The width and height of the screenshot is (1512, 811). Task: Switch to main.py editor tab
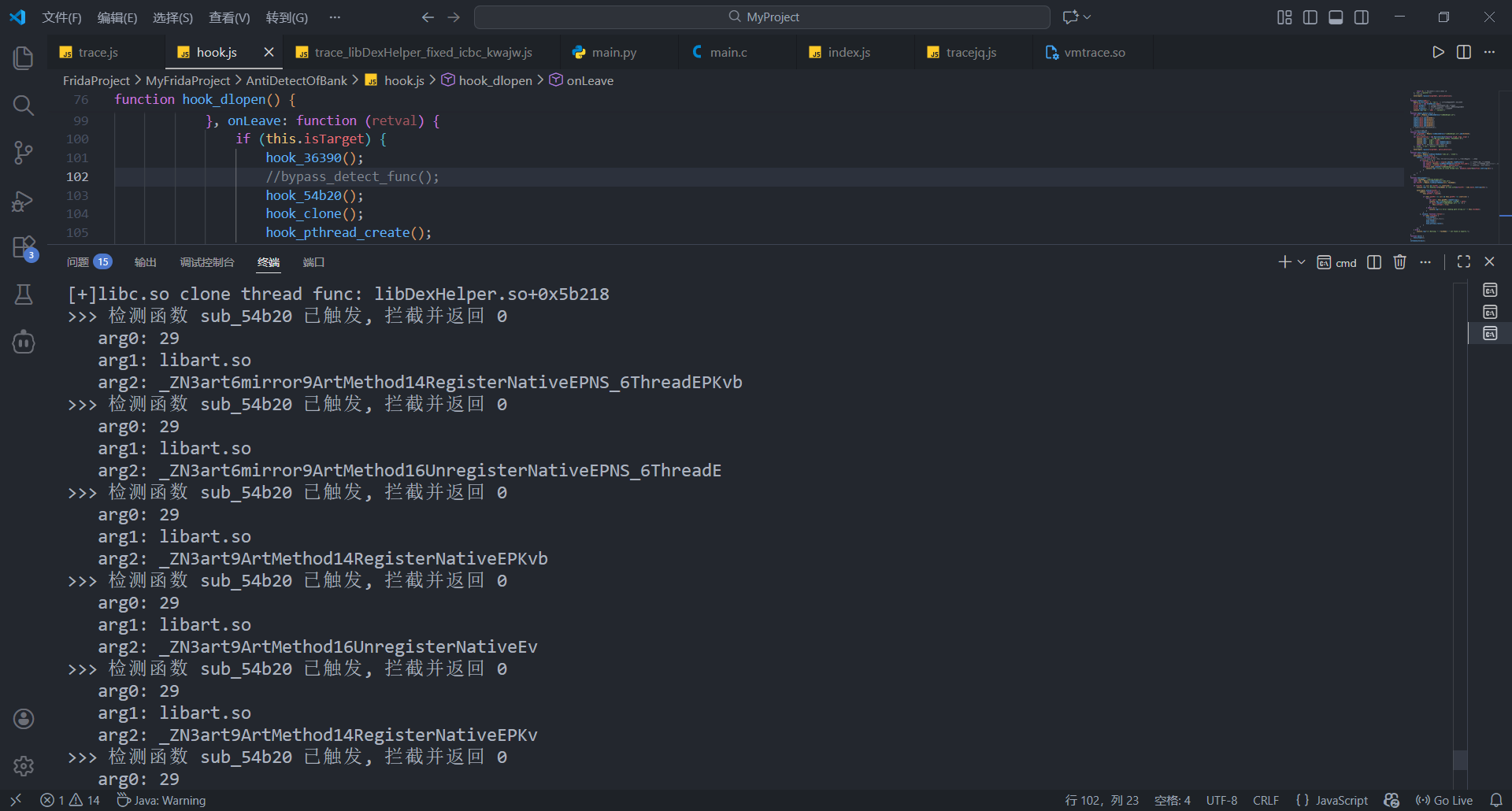click(x=613, y=52)
